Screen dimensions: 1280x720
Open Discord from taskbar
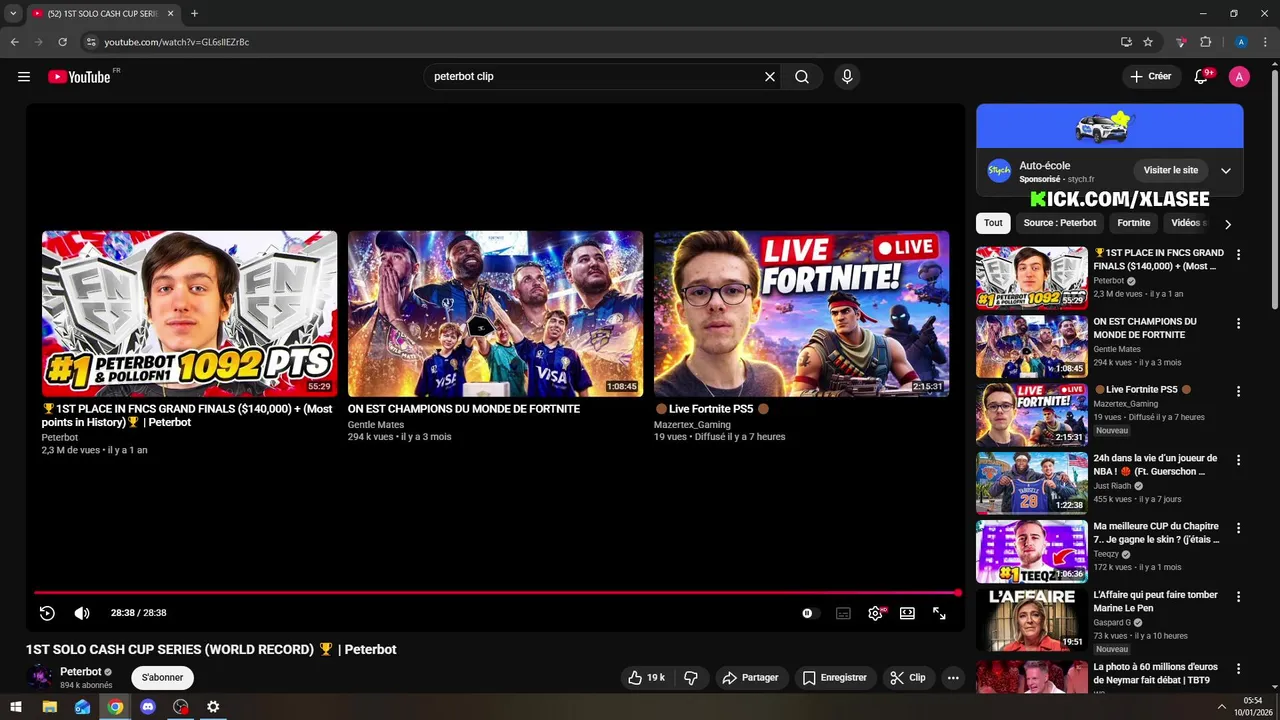pos(148,707)
